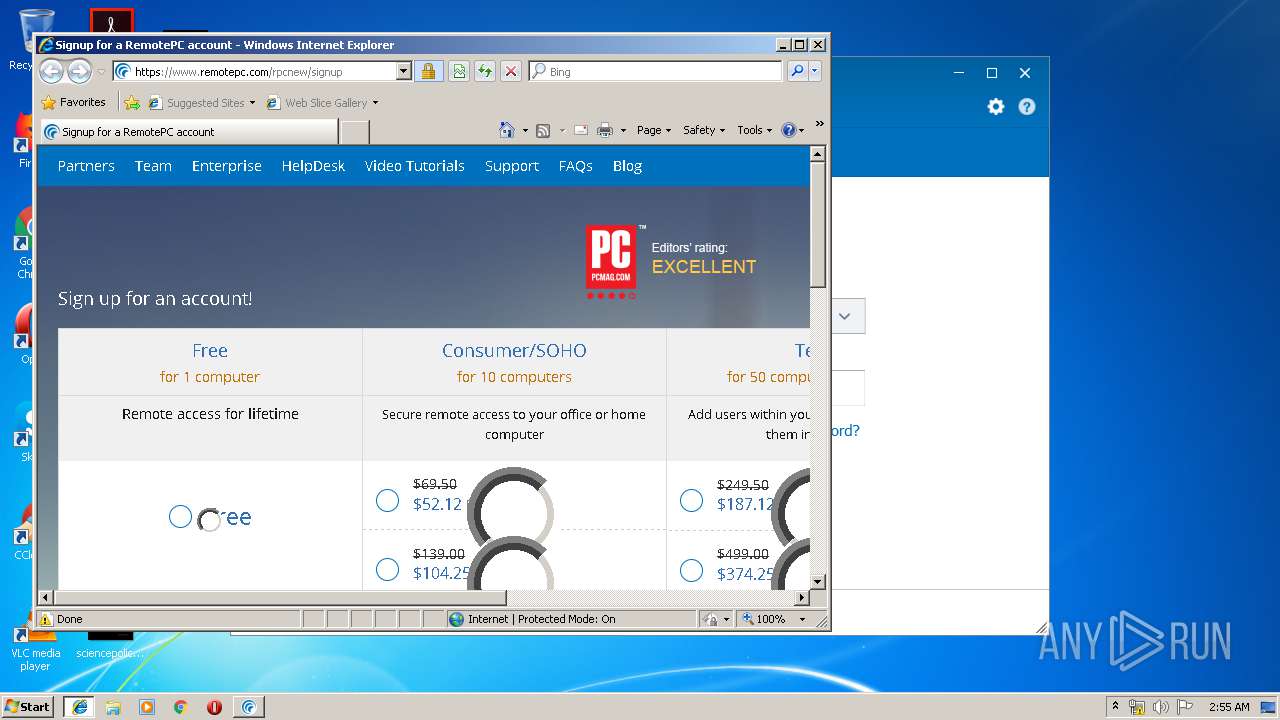Click the help icon in background window
The image size is (1280, 720).
point(1027,106)
